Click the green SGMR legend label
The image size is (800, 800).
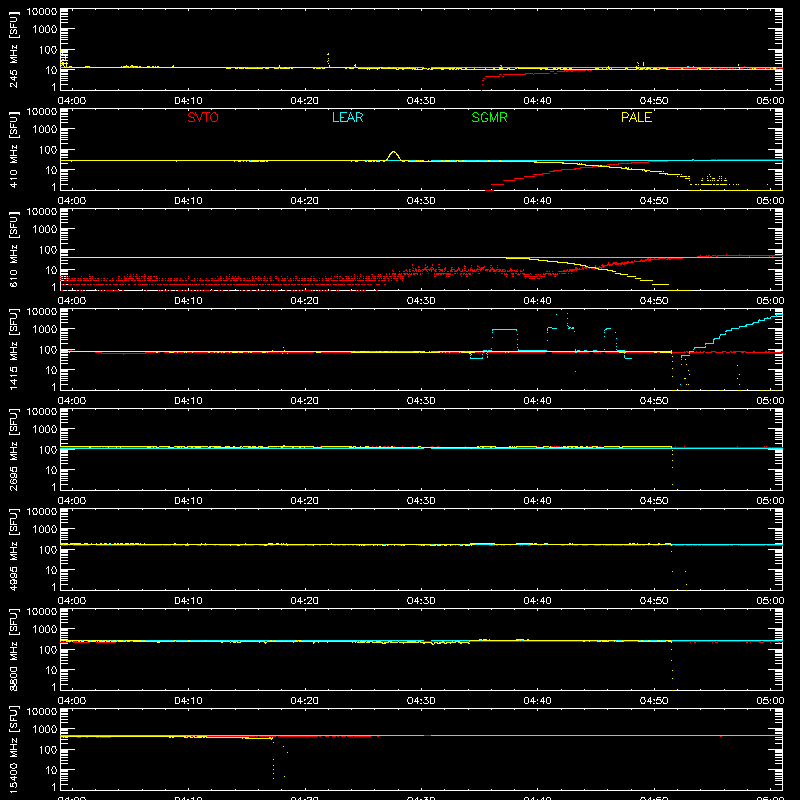pos(489,117)
